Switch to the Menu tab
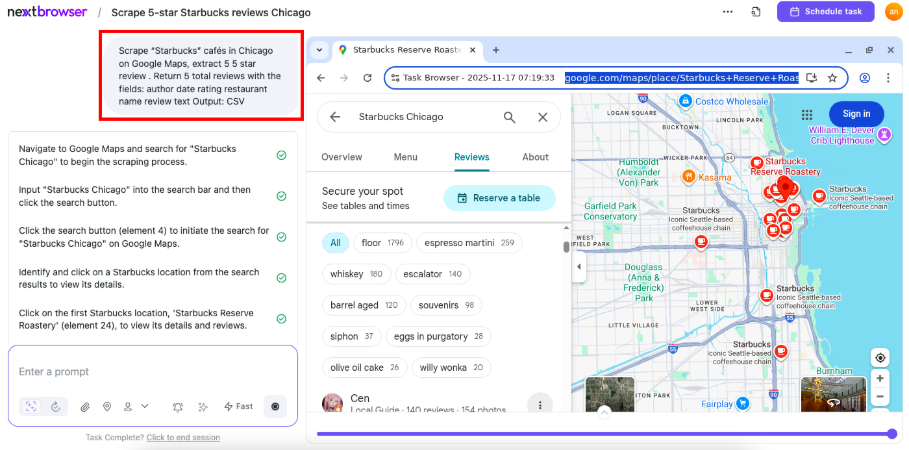 tap(406, 157)
